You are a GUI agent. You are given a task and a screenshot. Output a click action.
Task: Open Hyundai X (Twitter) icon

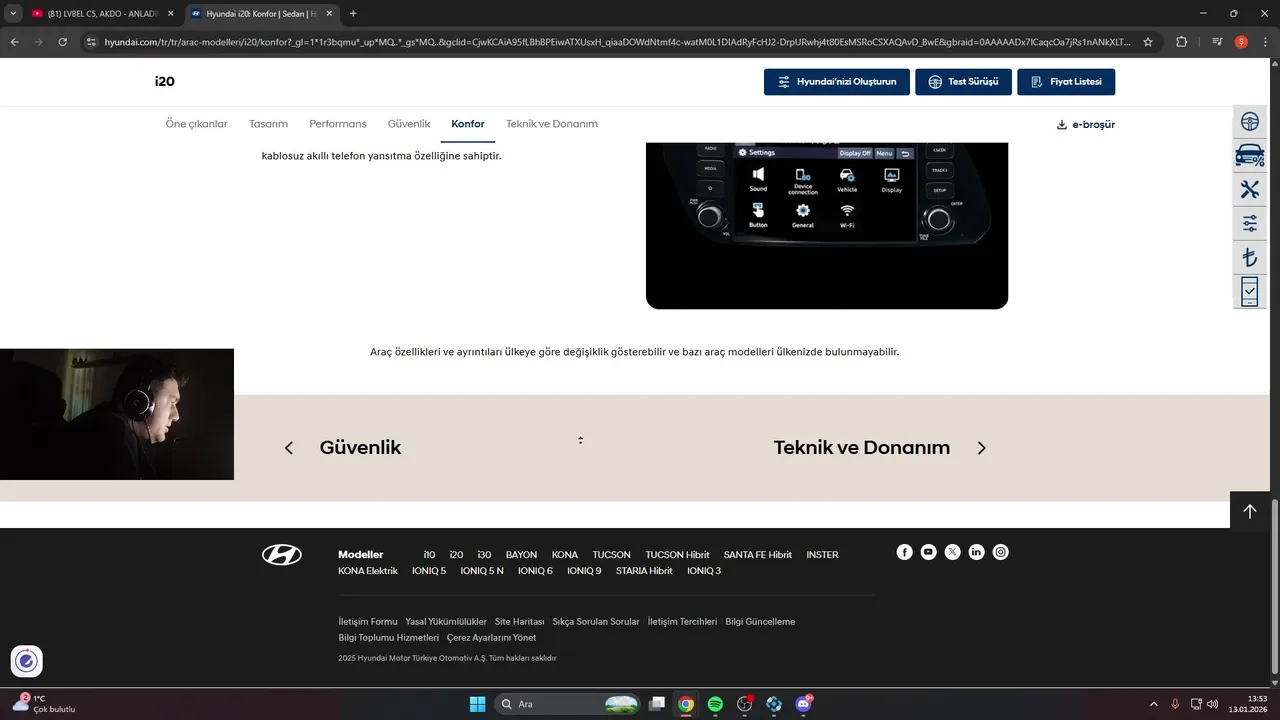point(952,552)
